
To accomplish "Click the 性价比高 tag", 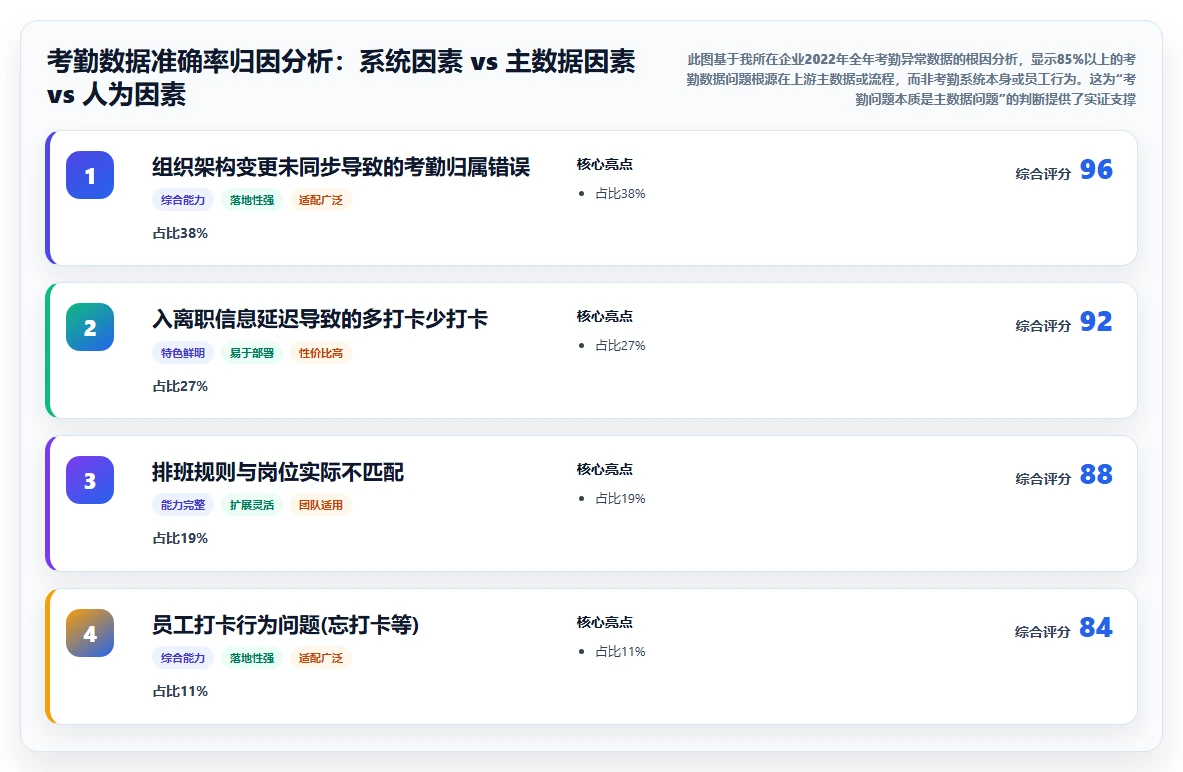I will (x=321, y=352).
